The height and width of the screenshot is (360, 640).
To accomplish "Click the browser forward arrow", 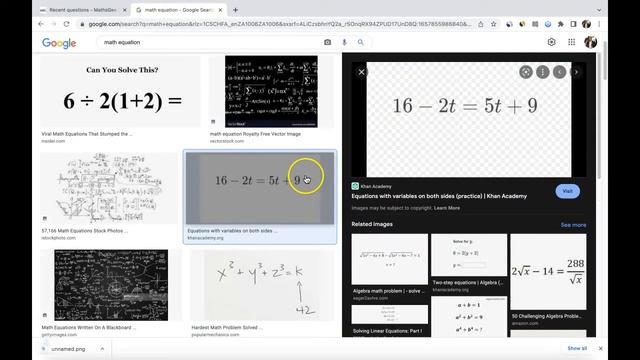I will coord(53,24).
